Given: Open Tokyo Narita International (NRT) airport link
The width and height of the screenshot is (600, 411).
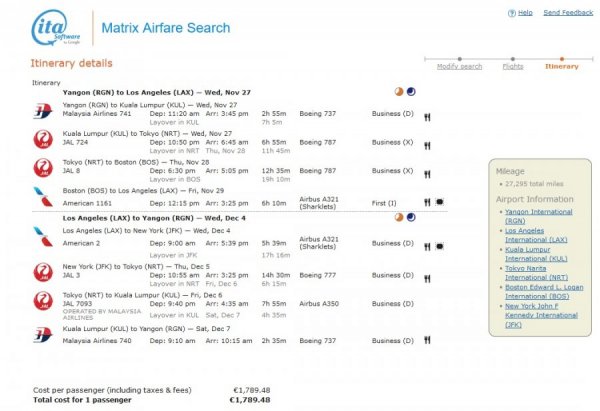Looking at the screenshot, I should coord(536,273).
